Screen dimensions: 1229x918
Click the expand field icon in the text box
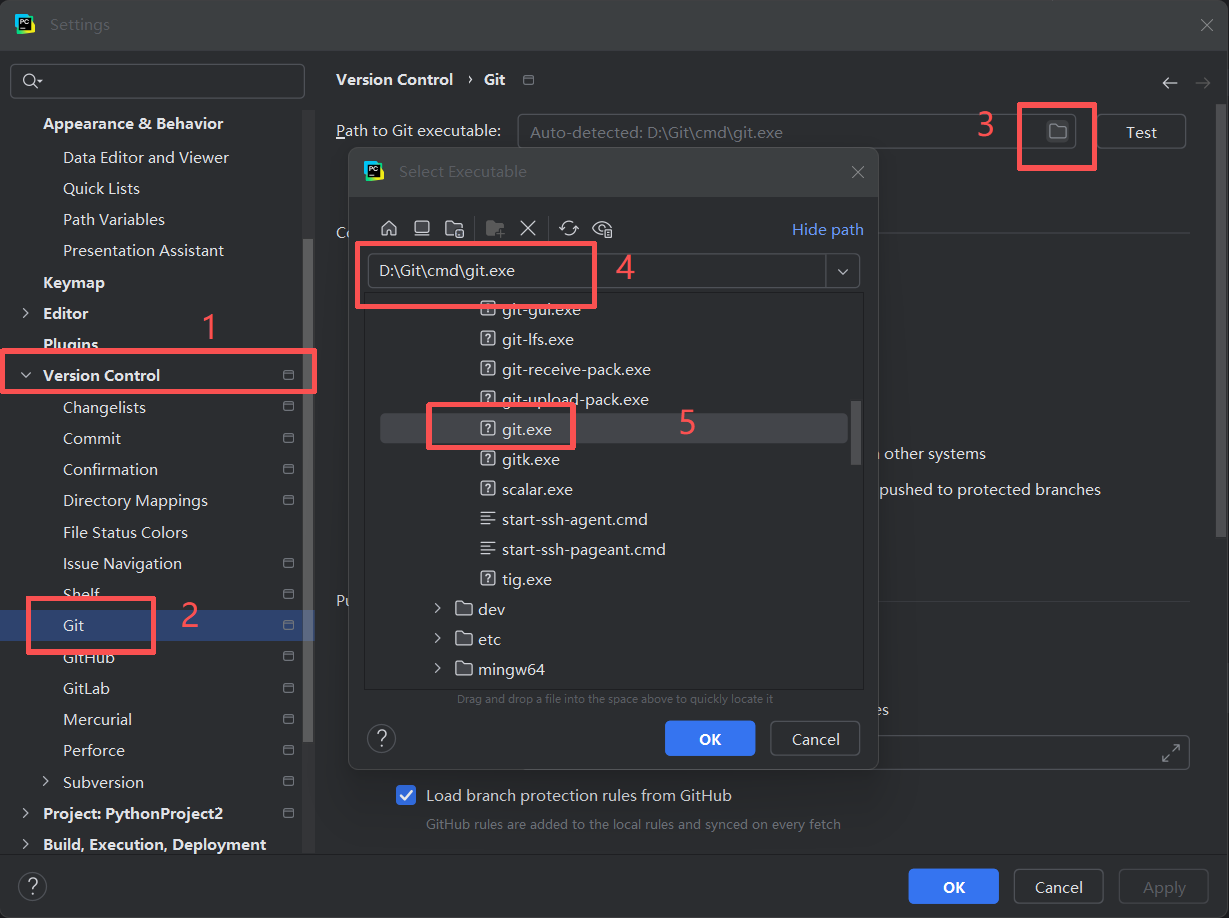(1170, 753)
